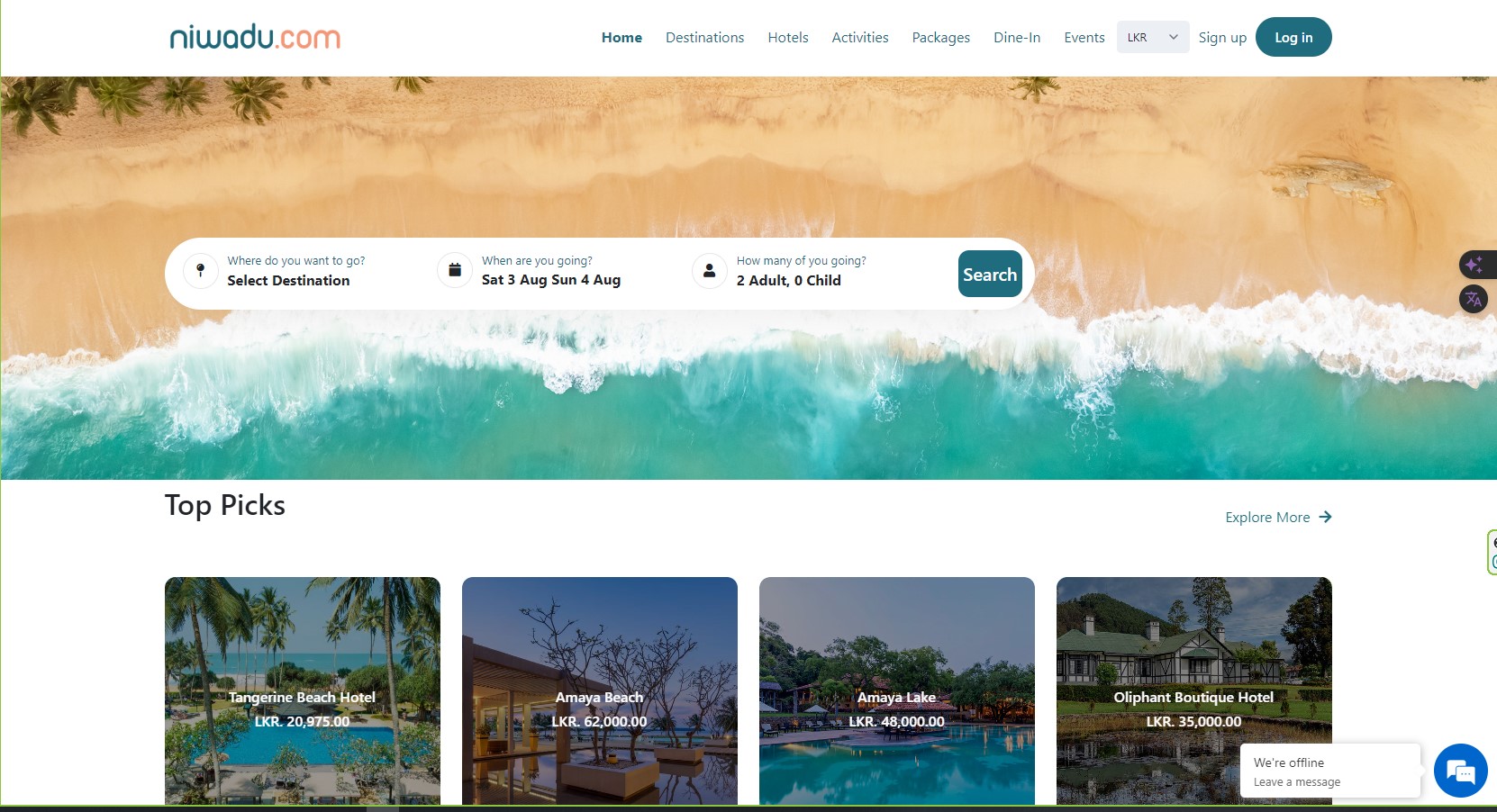Click the Search button
This screenshot has width=1497, height=812.
990,274
